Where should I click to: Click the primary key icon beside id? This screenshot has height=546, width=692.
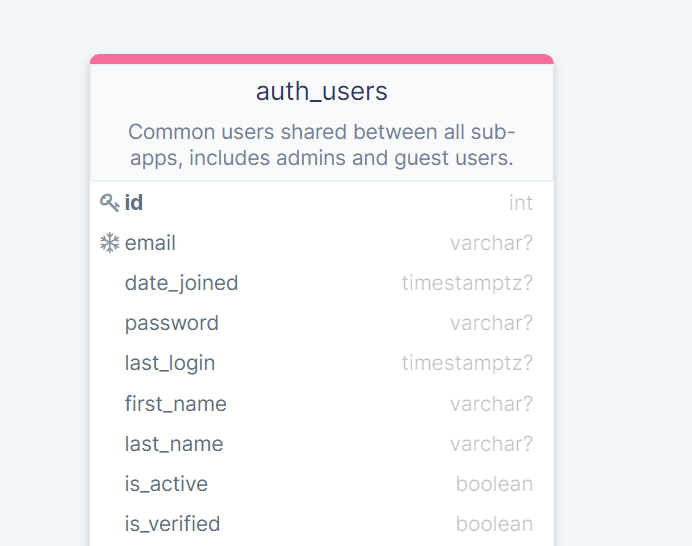[x=109, y=203]
